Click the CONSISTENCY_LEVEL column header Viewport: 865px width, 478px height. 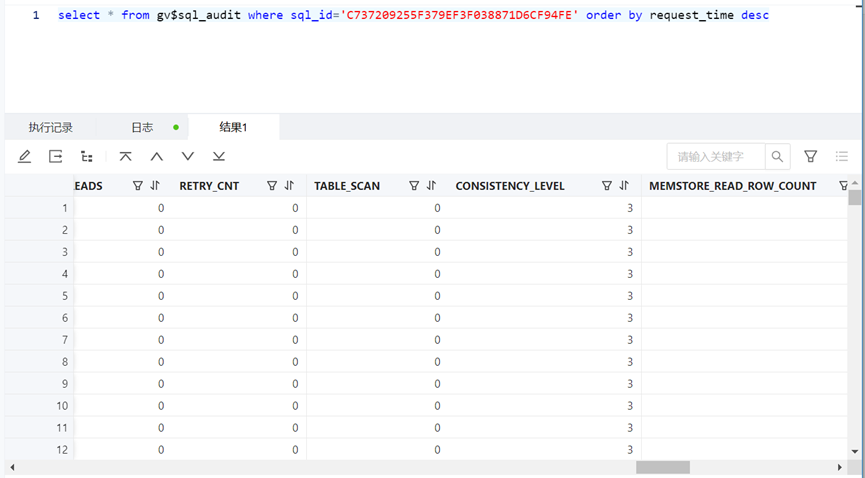point(510,186)
